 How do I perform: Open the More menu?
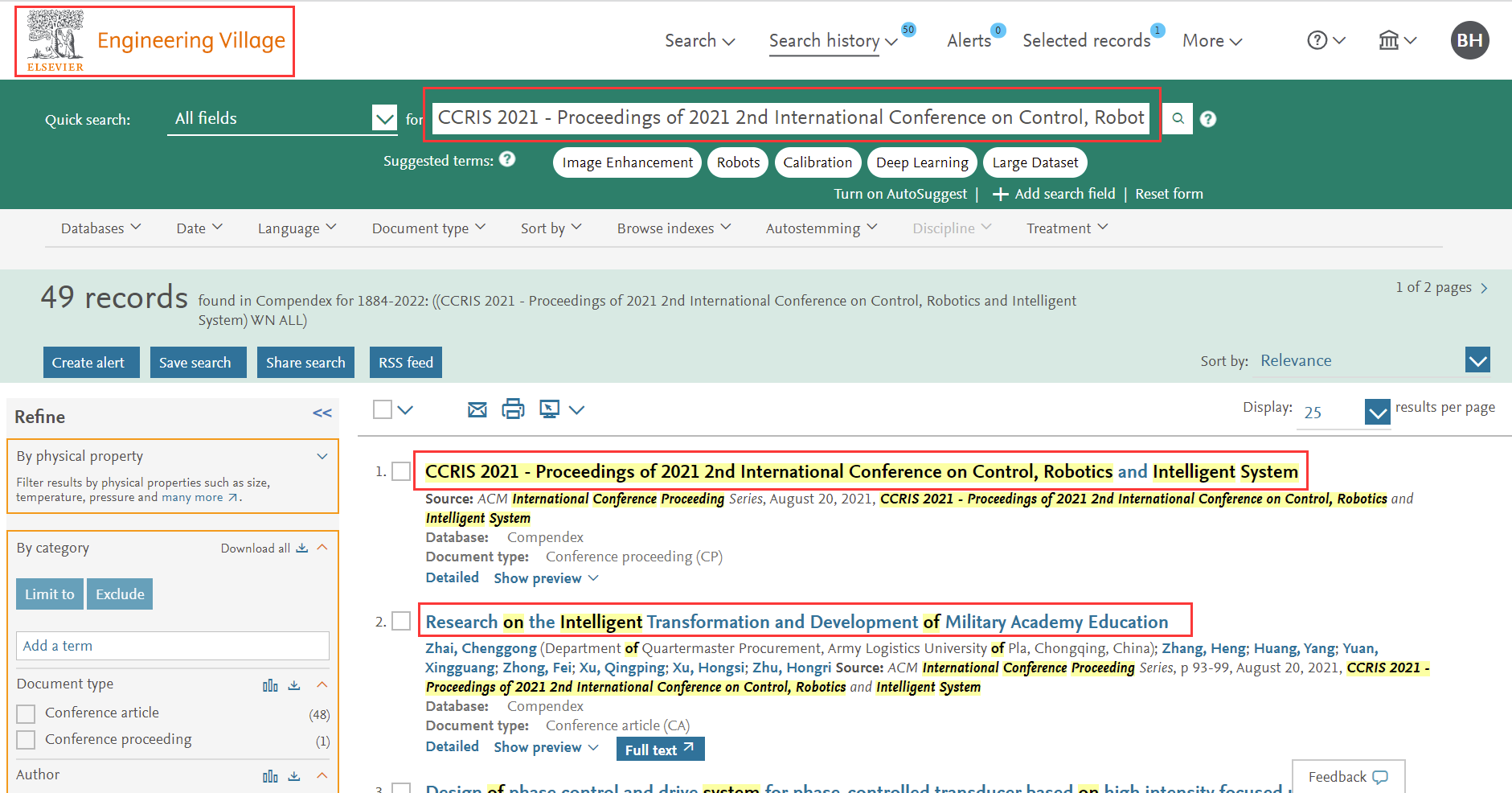click(x=1212, y=40)
